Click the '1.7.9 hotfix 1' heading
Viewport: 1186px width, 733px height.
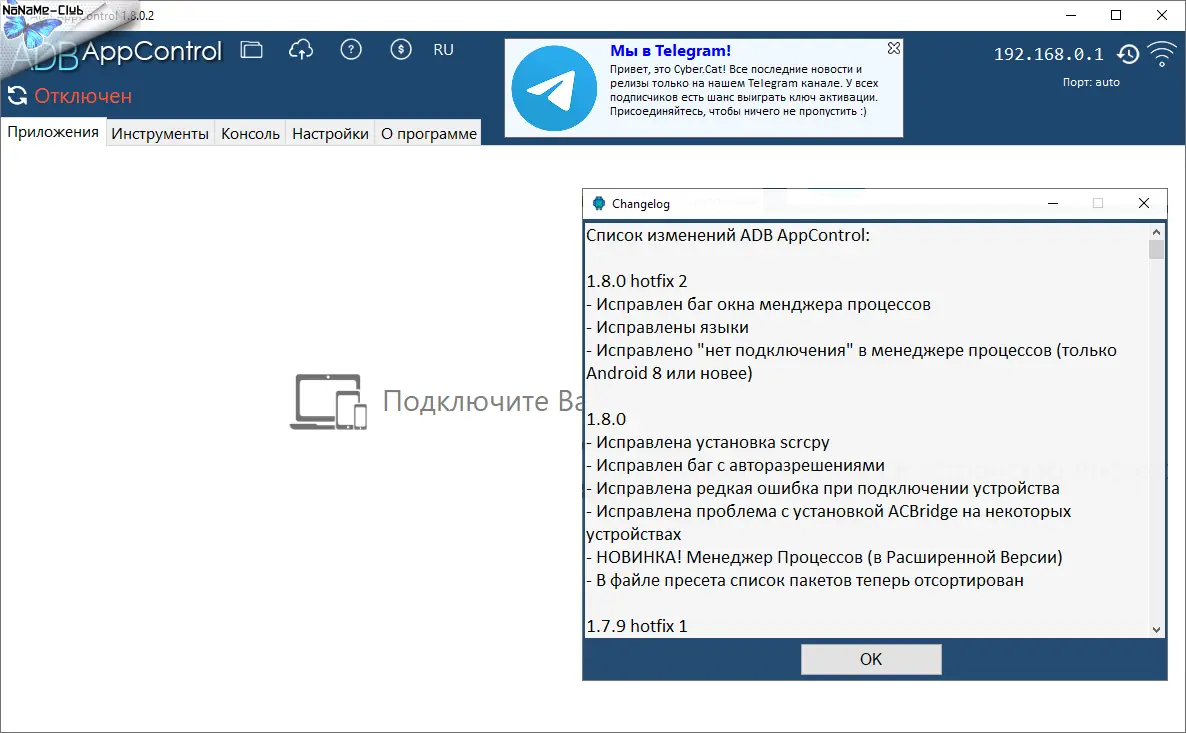click(x=637, y=626)
